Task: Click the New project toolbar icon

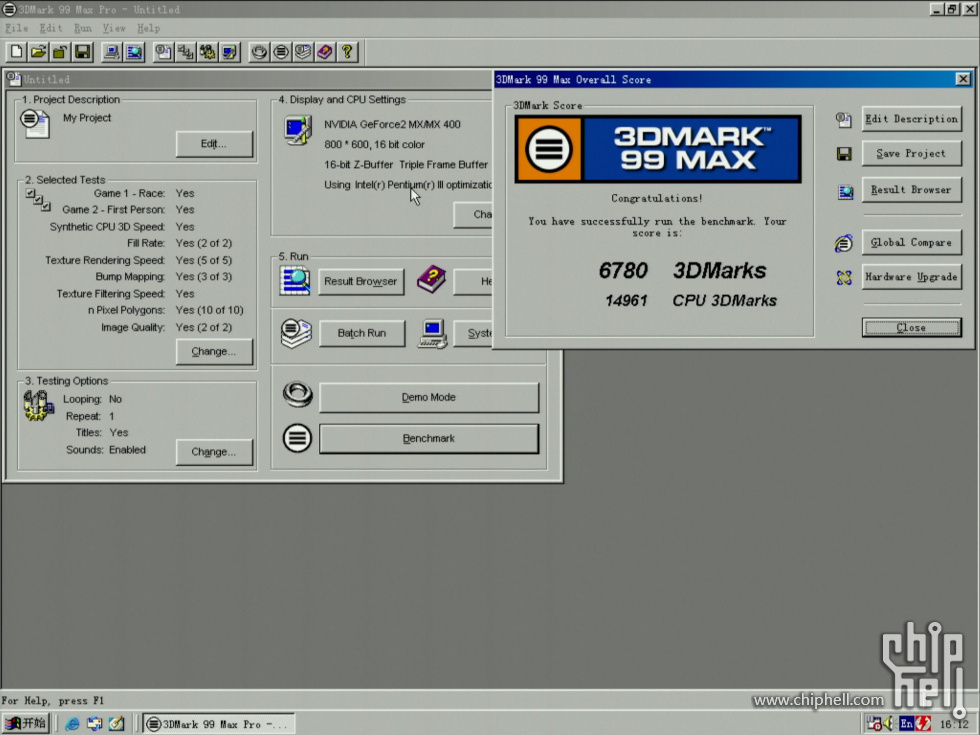Action: point(16,52)
